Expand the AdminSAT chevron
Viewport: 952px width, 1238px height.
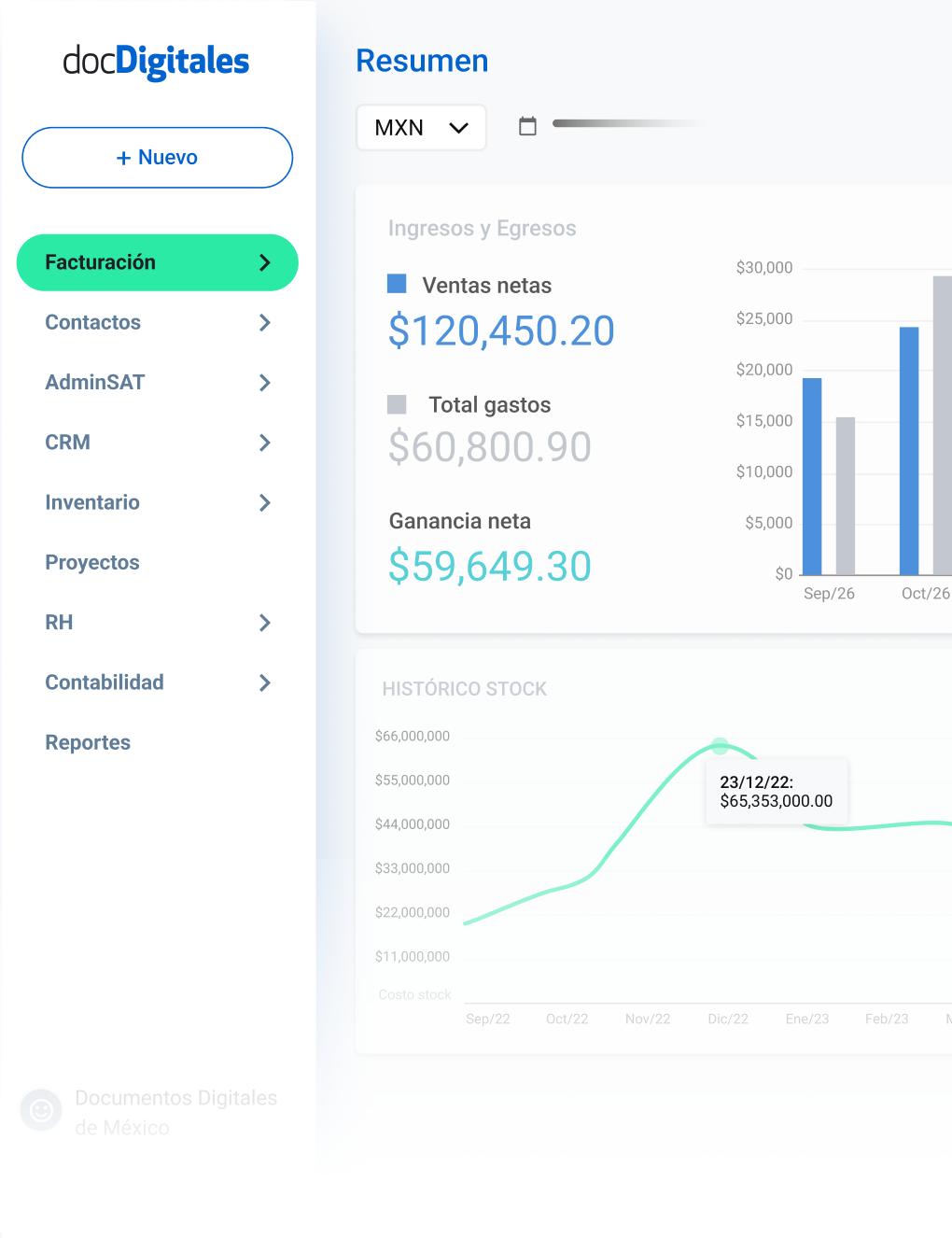coord(265,383)
